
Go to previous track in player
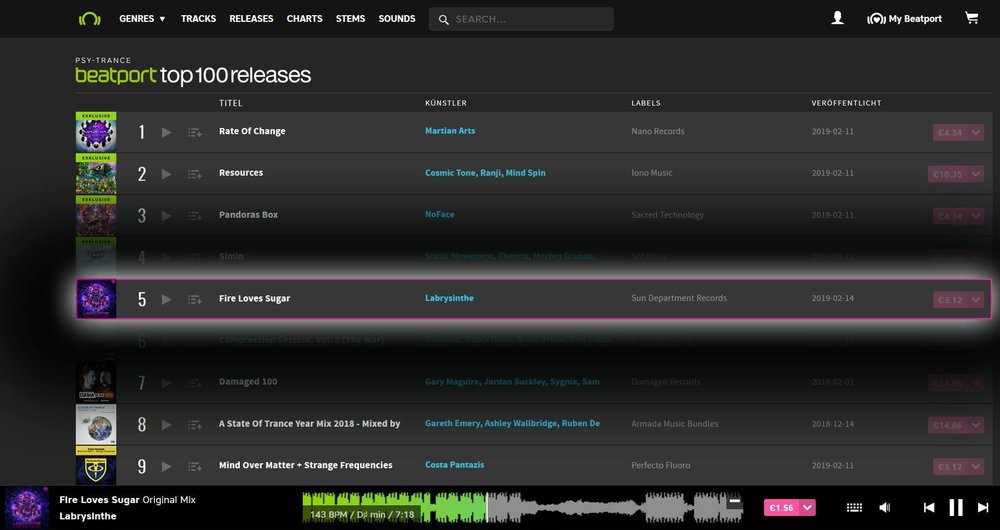929,508
